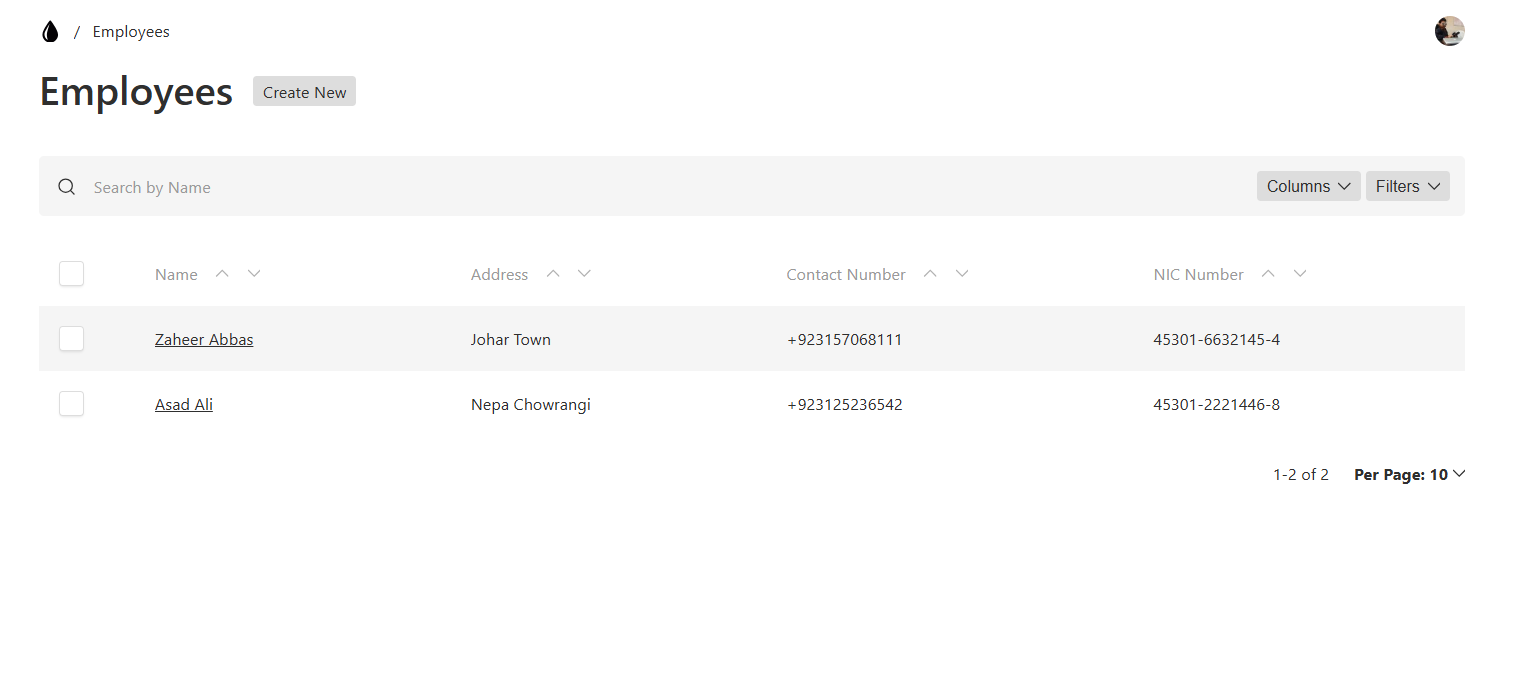The image size is (1521, 700).
Task: Sort Contact Number descending arrow
Action: [x=962, y=273]
